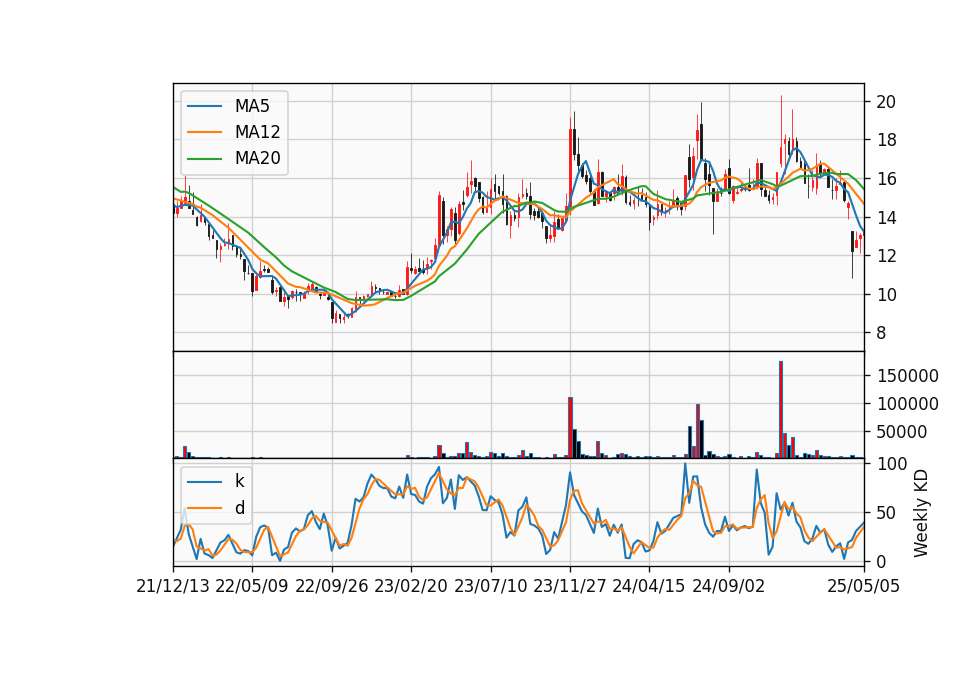This screenshot has height=690, width=960.
Task: Click the volume axis value 50000
Action: click(901, 432)
